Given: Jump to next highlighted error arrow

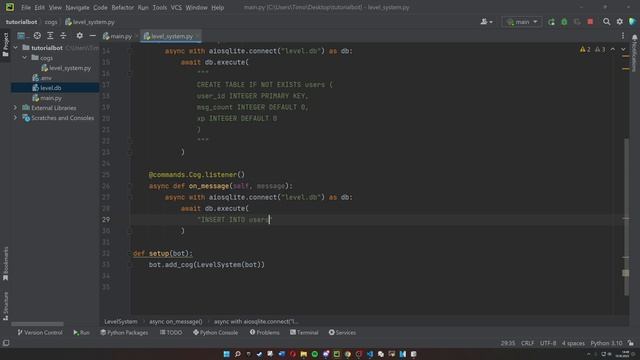Looking at the screenshot, I should 623,49.
